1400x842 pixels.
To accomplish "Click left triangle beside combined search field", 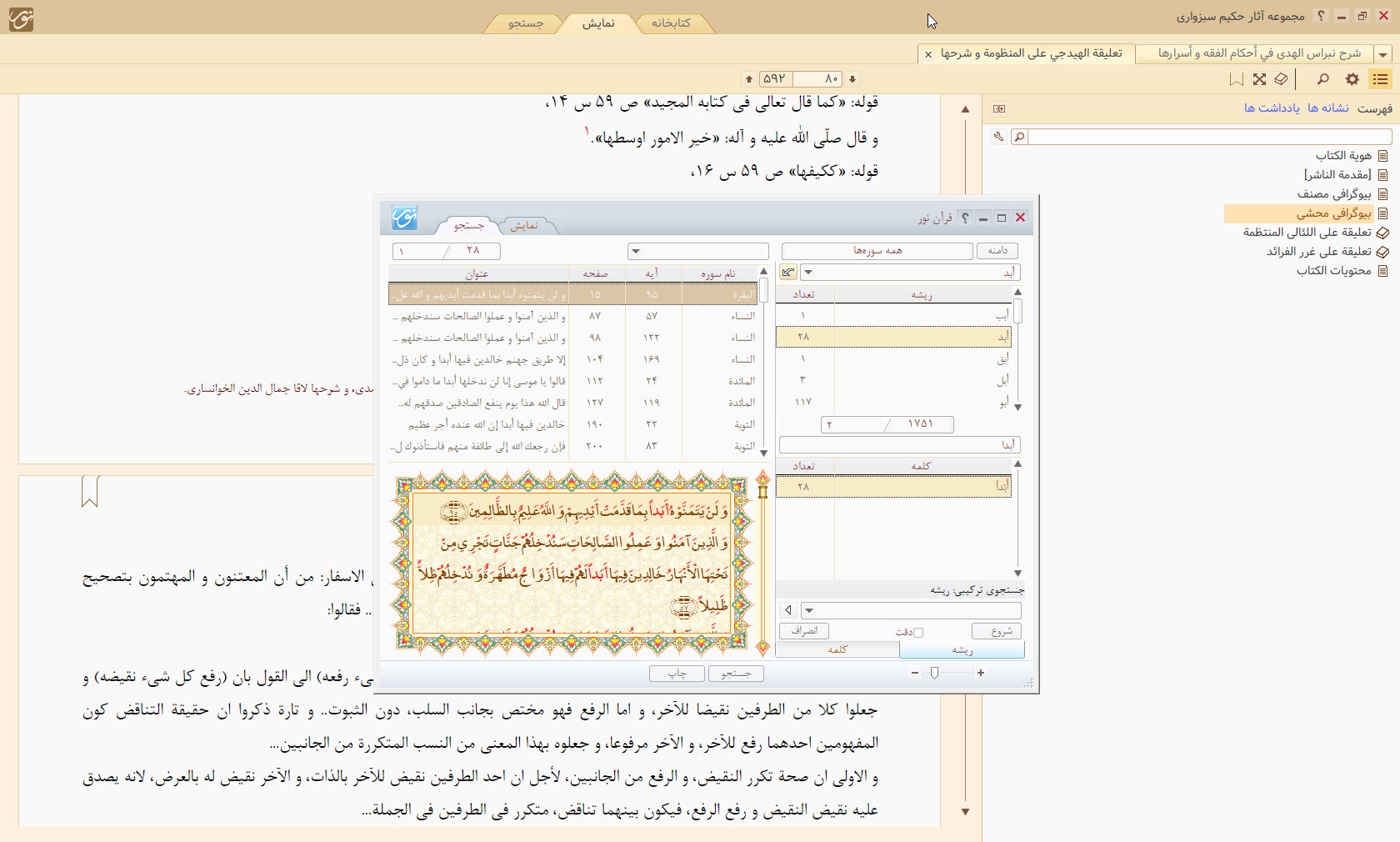I will 788,610.
